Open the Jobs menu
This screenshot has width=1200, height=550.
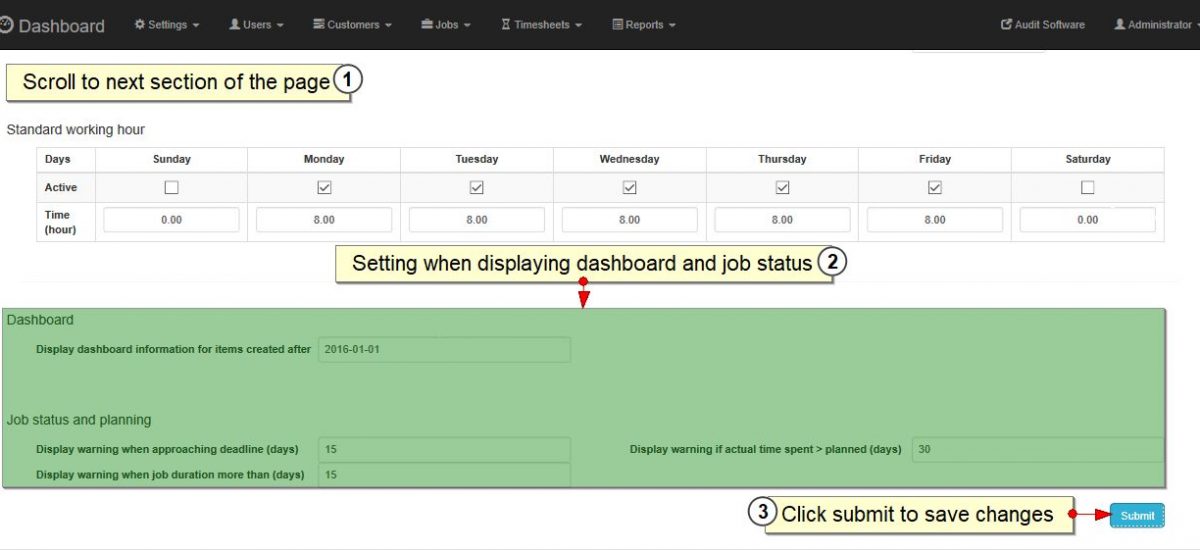(x=446, y=25)
